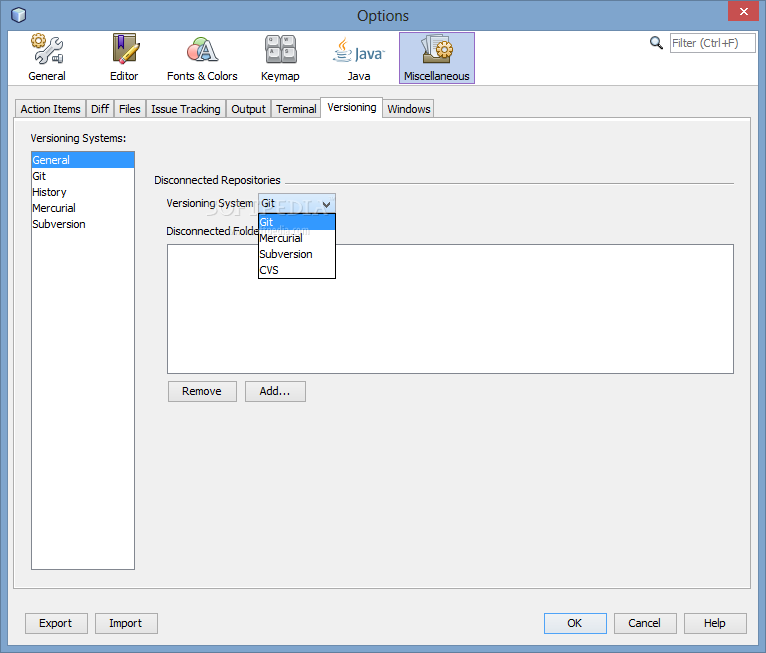Choose Git from the open dropdown list
The image size is (766, 653).
[297, 222]
